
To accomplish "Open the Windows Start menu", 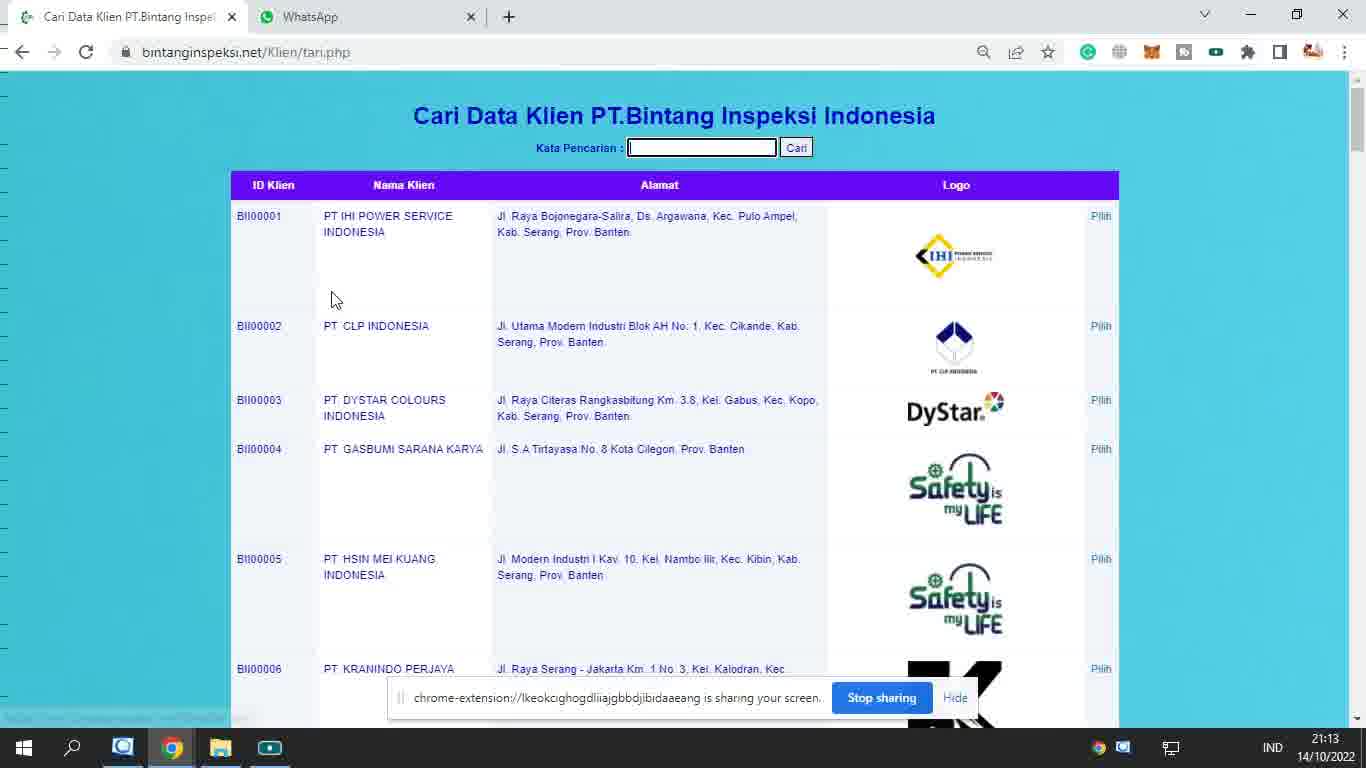I will click(24, 747).
